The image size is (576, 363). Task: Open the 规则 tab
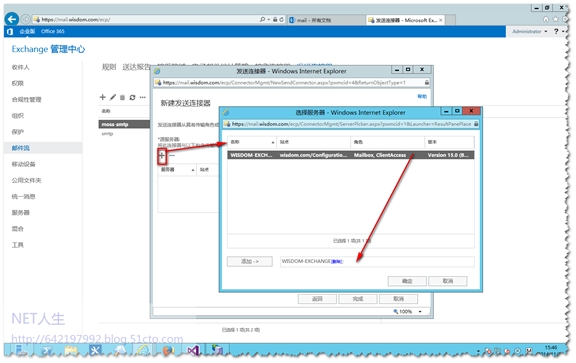[109, 67]
